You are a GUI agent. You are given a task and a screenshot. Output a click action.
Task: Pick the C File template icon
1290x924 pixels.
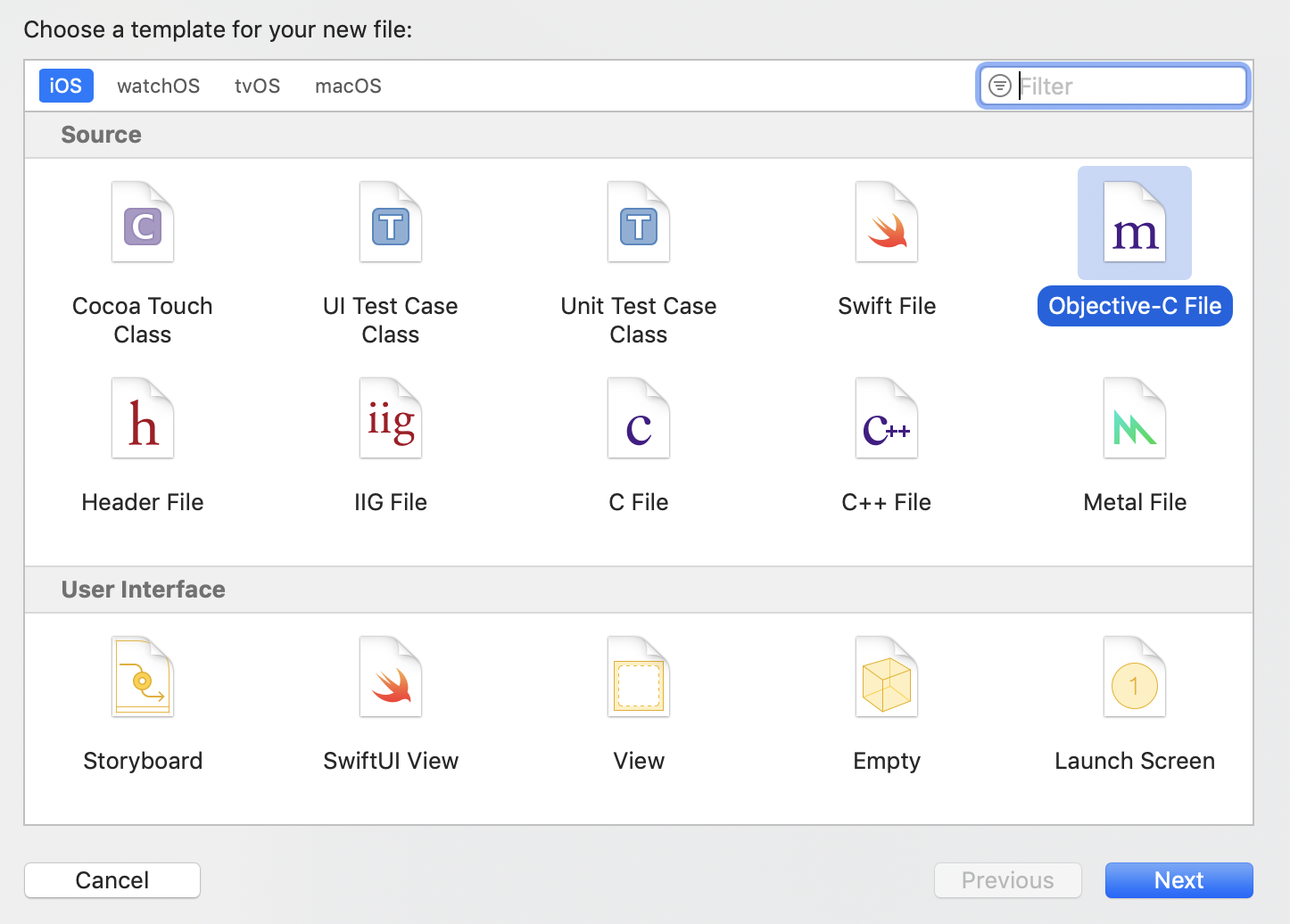(639, 419)
